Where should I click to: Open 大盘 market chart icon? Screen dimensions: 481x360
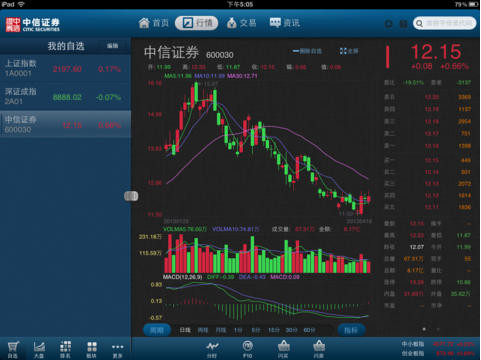tap(39, 349)
